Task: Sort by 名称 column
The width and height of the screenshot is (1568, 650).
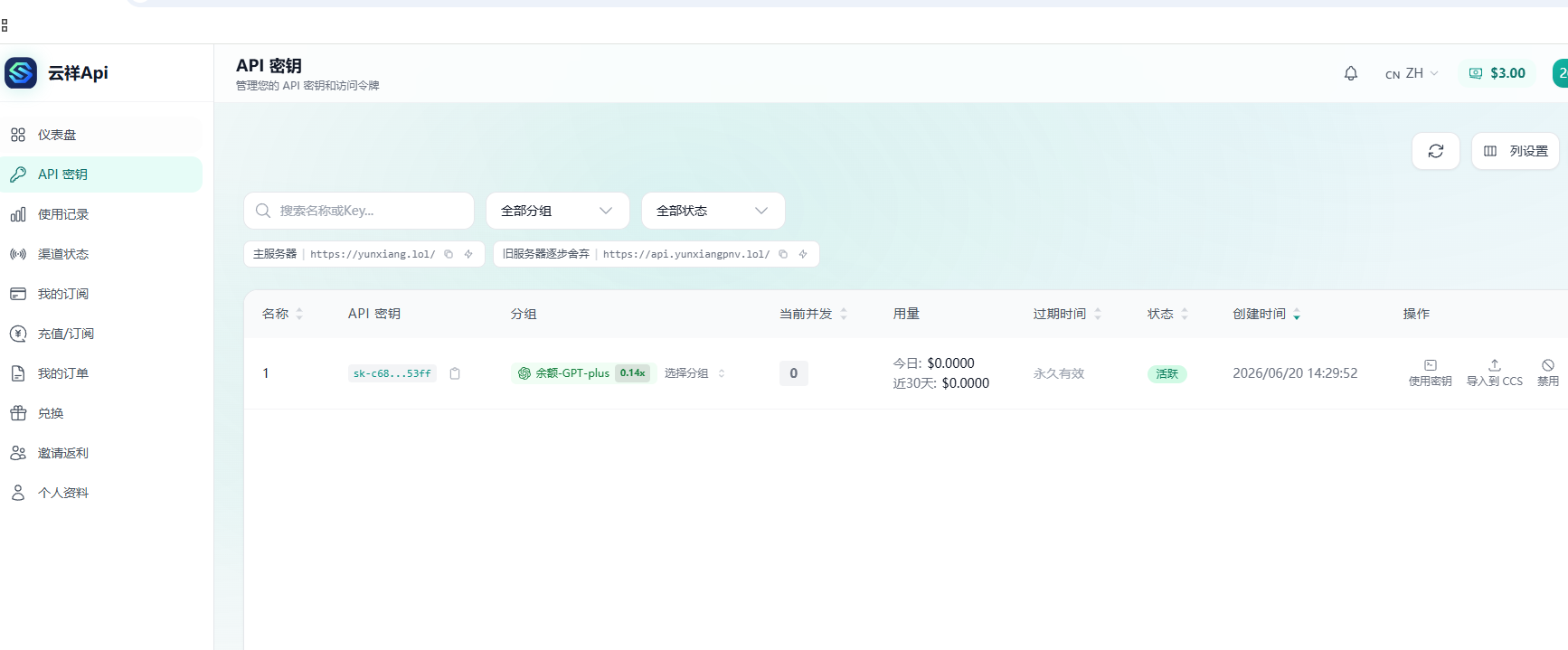Action: pos(282,314)
